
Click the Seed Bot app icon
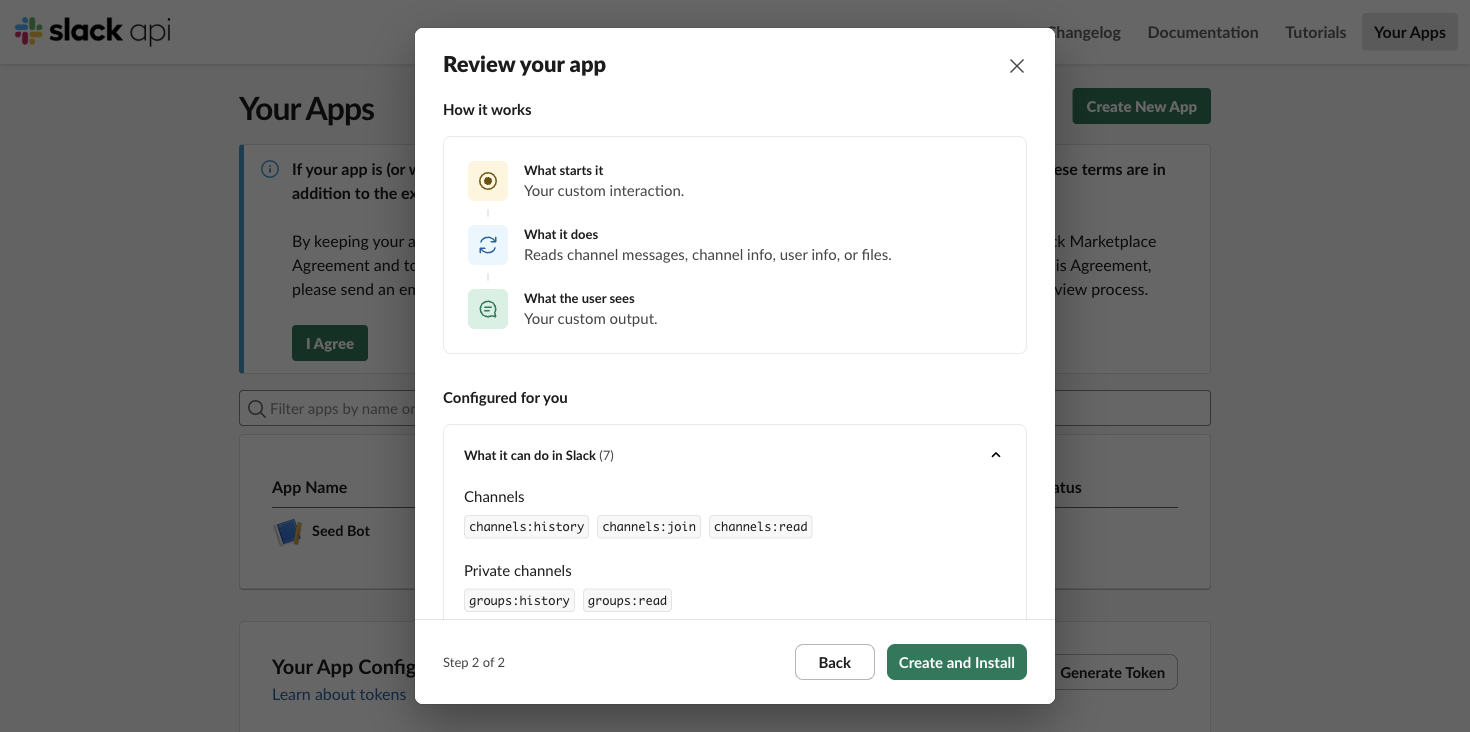tap(288, 531)
